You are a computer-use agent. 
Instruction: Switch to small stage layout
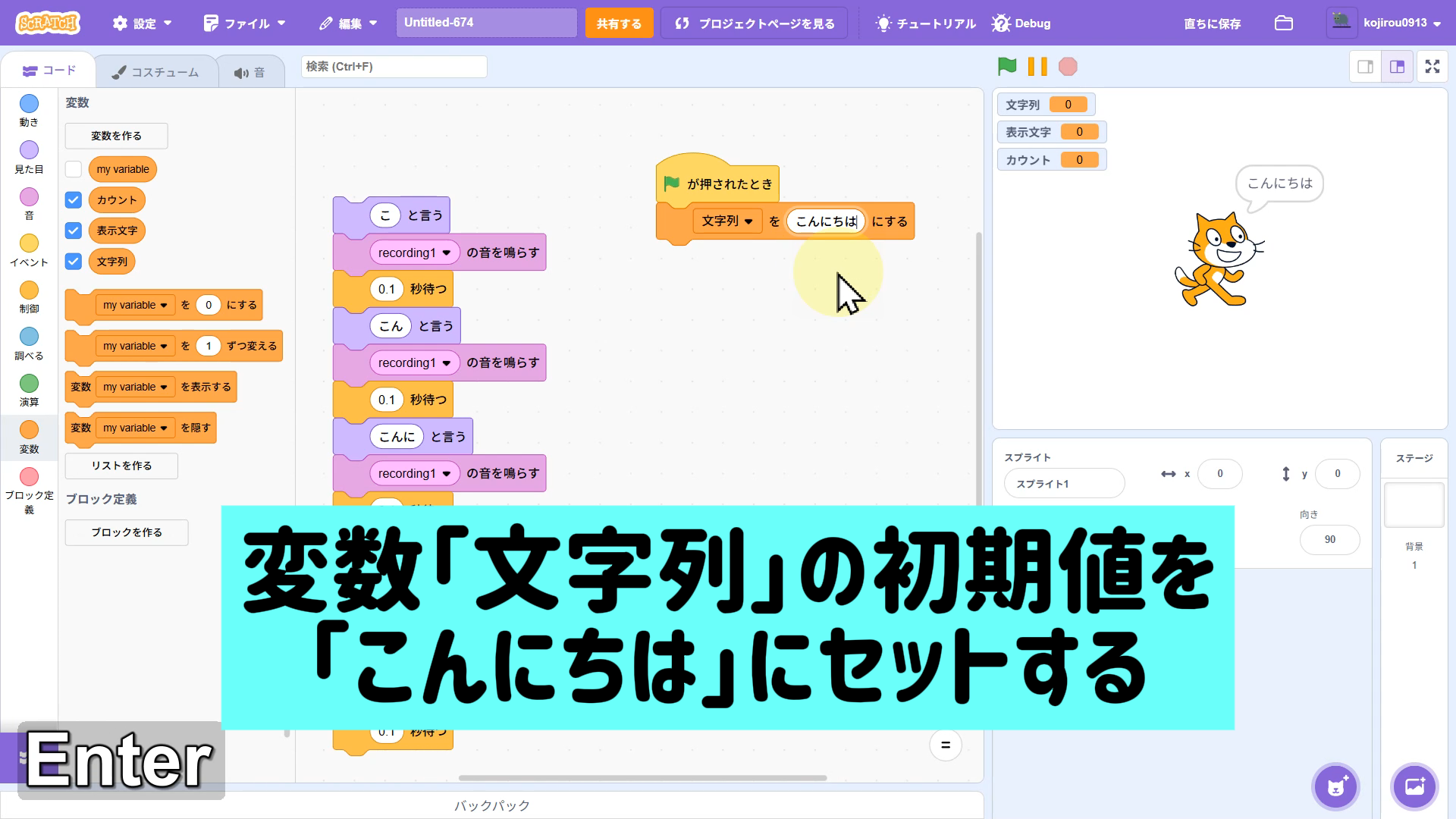1365,67
